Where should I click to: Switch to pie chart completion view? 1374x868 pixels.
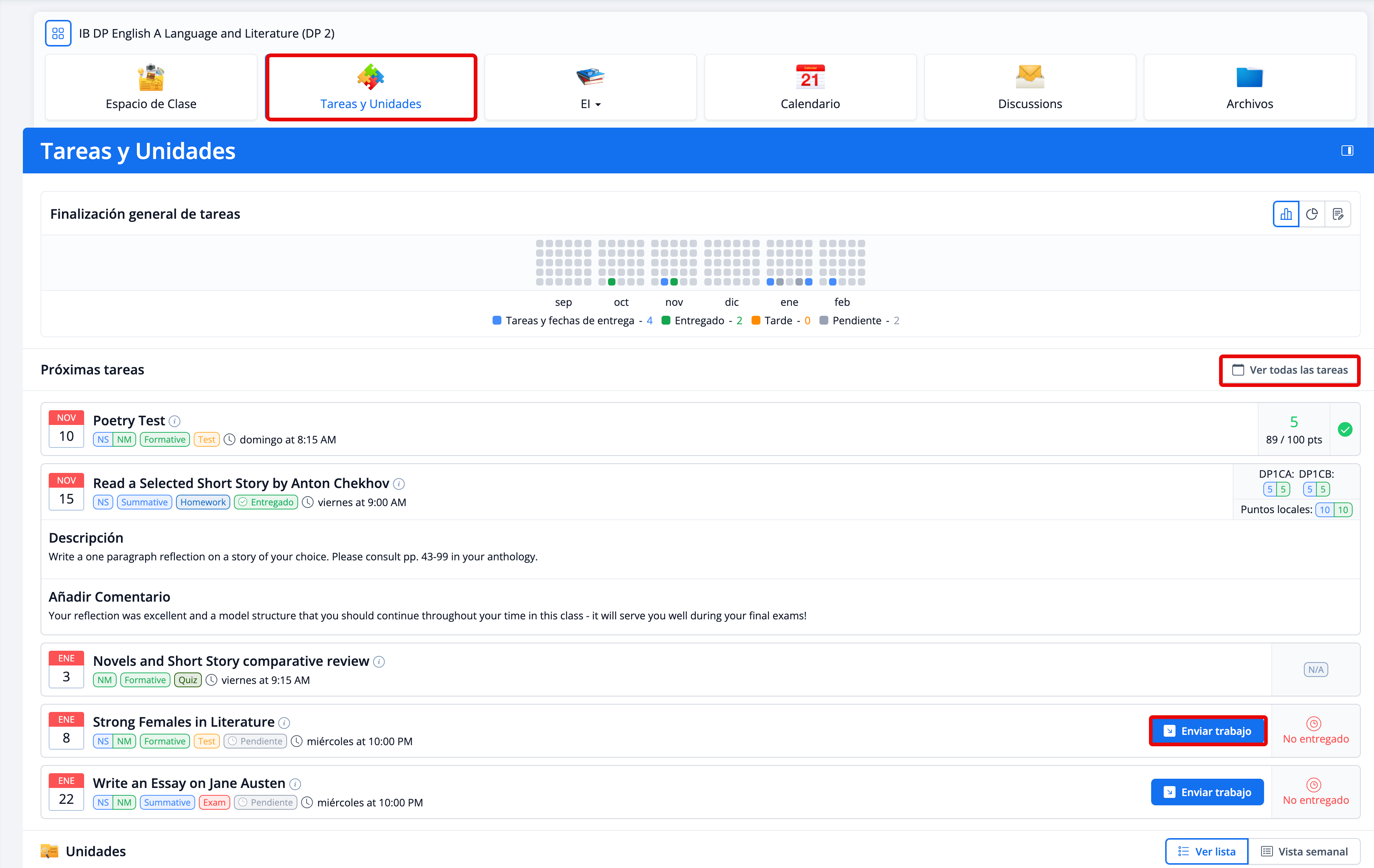coord(1311,214)
